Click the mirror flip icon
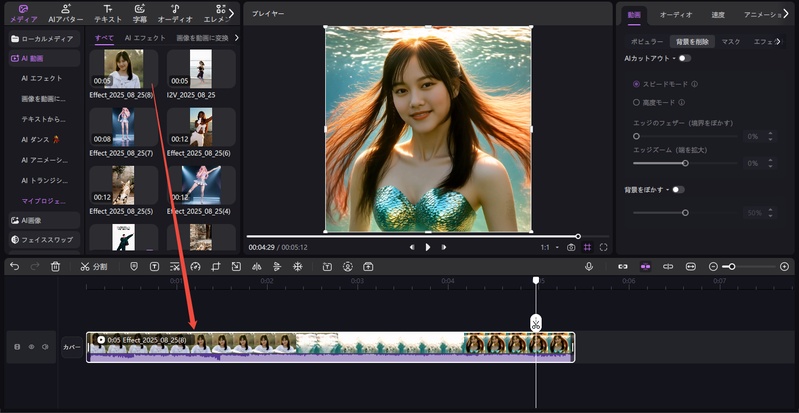Viewport: 799px width, 413px height. point(257,266)
